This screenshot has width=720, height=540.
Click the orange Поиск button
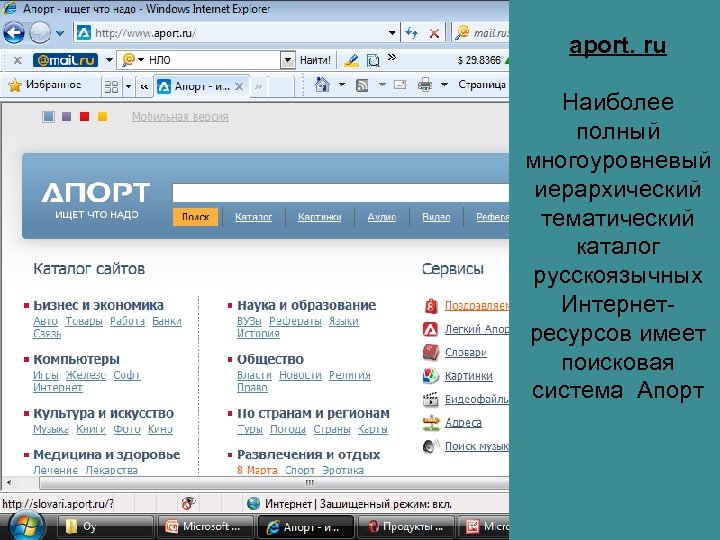point(196,217)
